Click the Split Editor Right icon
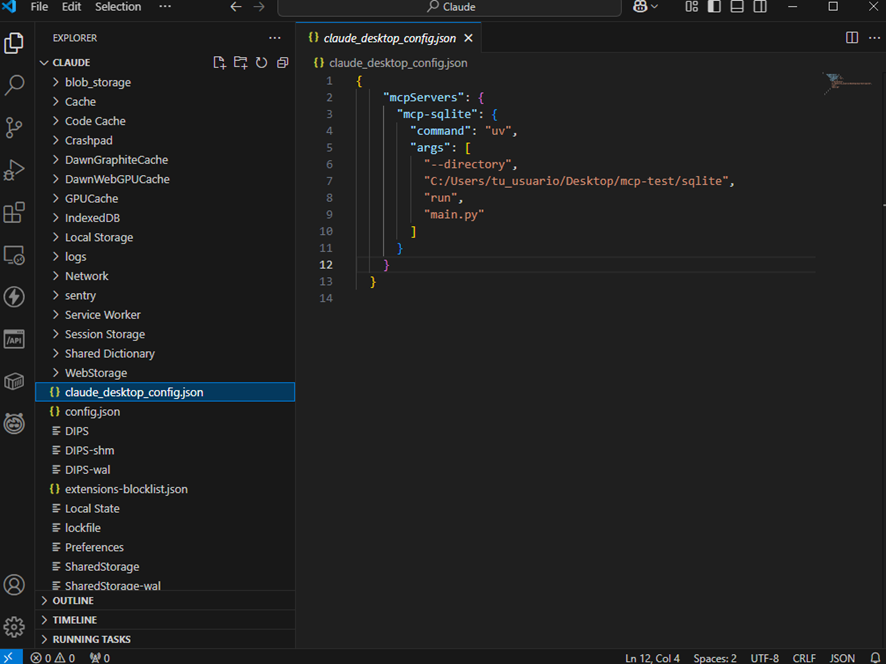Viewport: 886px width, 664px height. click(852, 38)
